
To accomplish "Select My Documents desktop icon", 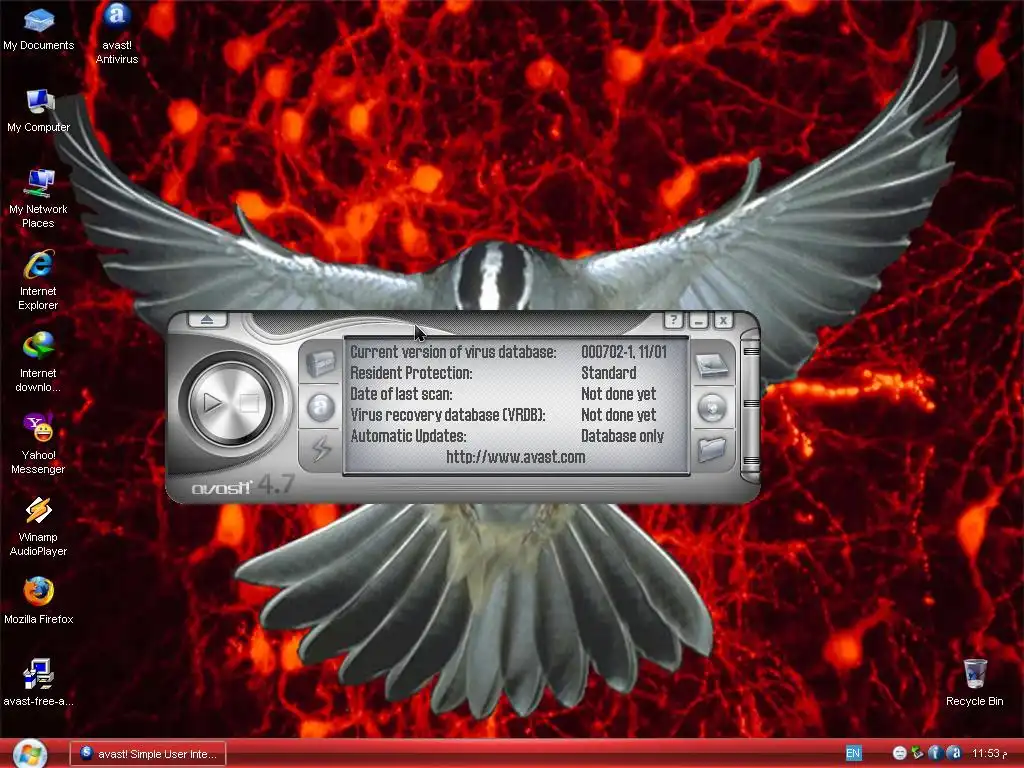I will [x=39, y=28].
